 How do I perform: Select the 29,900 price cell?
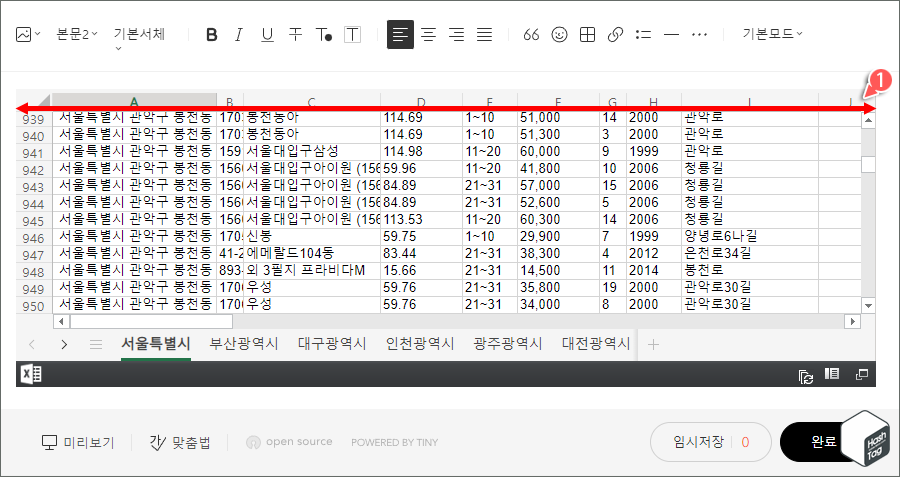558,236
